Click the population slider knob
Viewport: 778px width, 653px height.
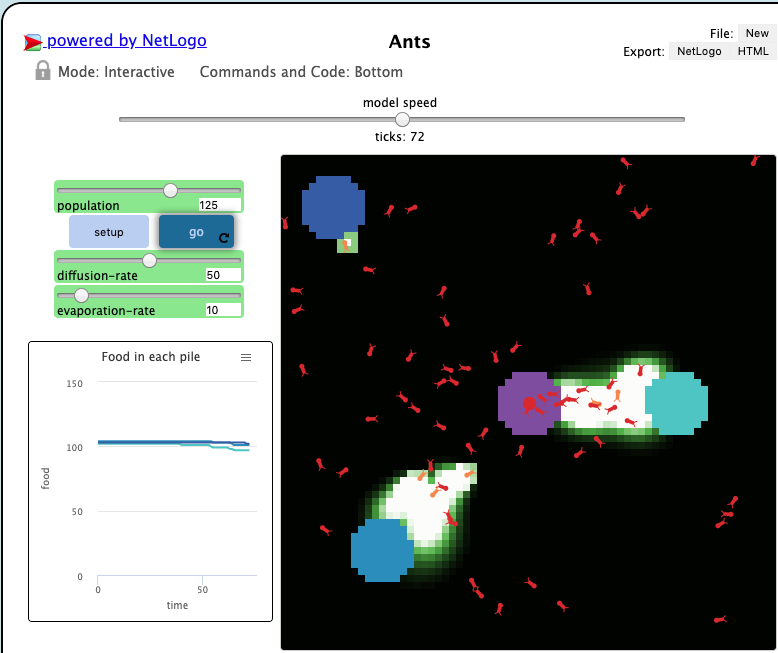click(x=170, y=190)
